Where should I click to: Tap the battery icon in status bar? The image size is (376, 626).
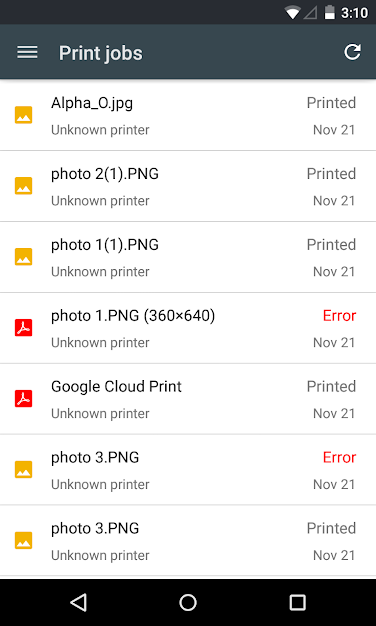[x=329, y=12]
